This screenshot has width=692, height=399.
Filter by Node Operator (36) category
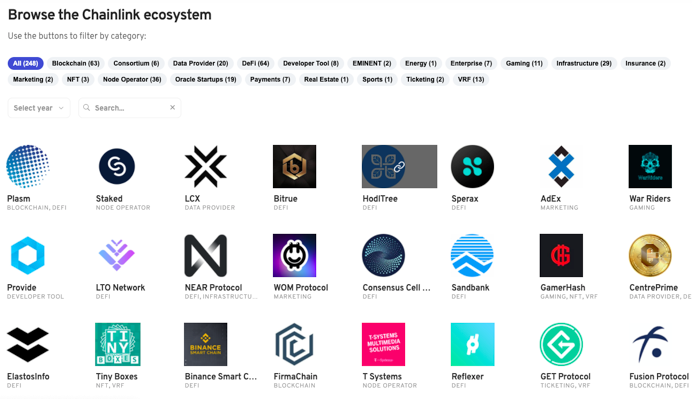132,79
